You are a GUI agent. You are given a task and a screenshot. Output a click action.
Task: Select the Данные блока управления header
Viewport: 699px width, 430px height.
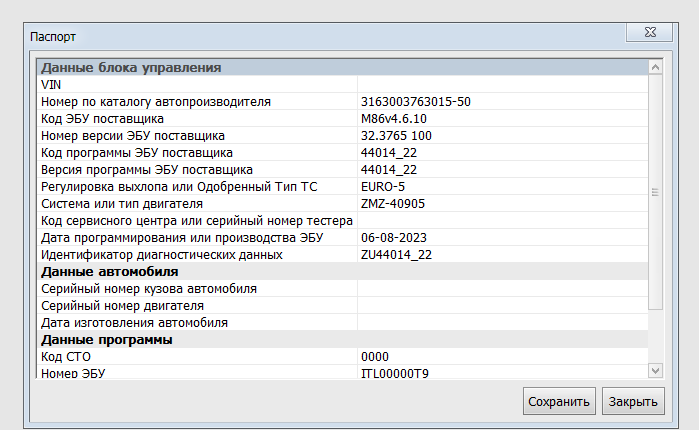[x=343, y=67]
